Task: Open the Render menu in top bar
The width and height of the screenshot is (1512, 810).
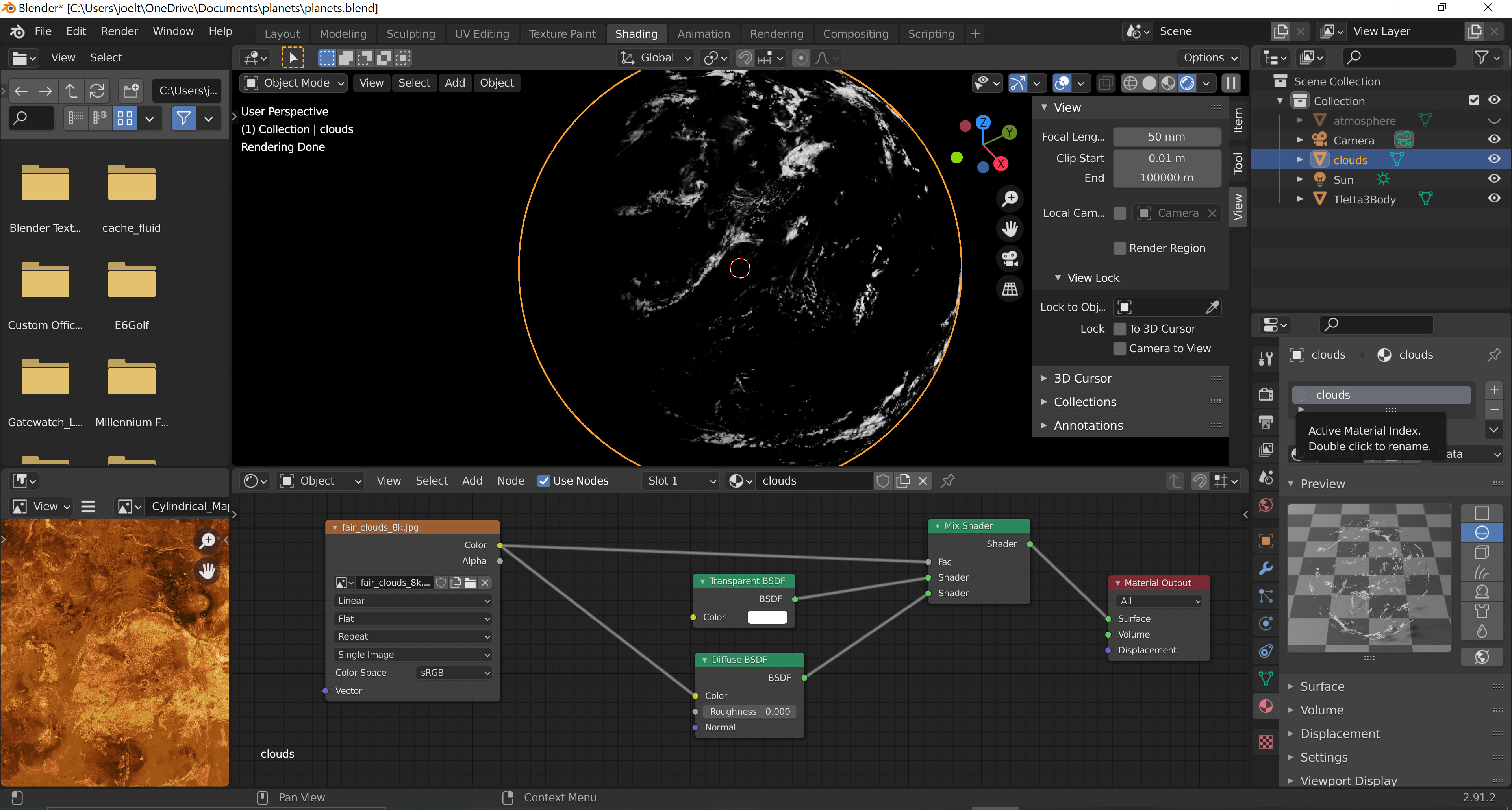Action: pos(119,31)
